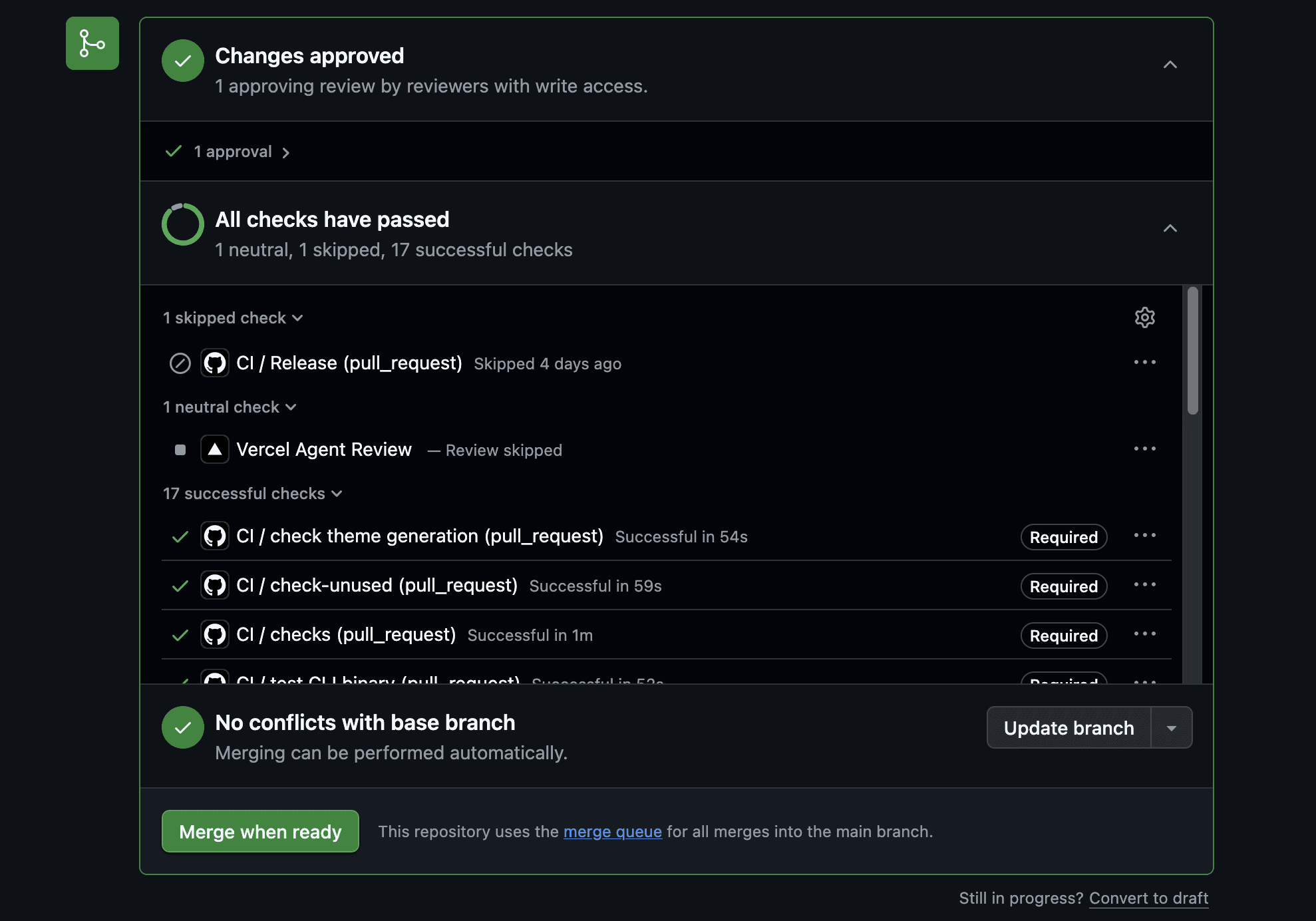Viewport: 1316px width, 921px height.
Task: Open the merge queue link
Action: coord(612,831)
